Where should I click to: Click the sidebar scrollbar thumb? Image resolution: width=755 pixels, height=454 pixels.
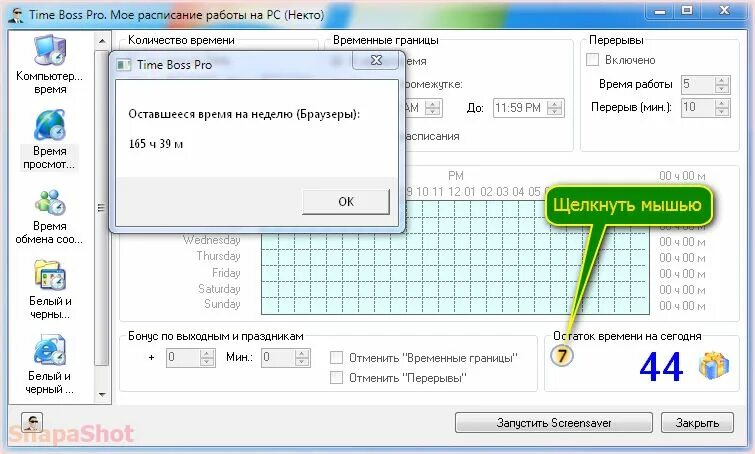[102, 208]
